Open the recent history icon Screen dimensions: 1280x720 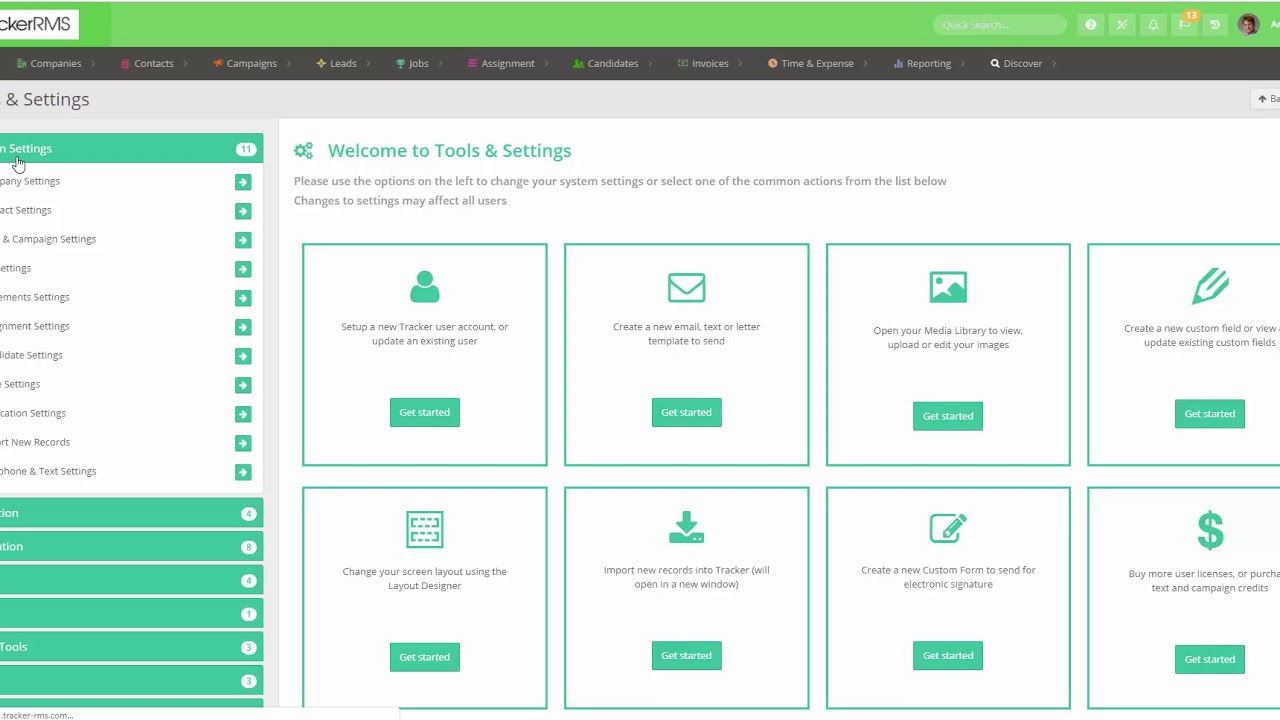click(1215, 25)
